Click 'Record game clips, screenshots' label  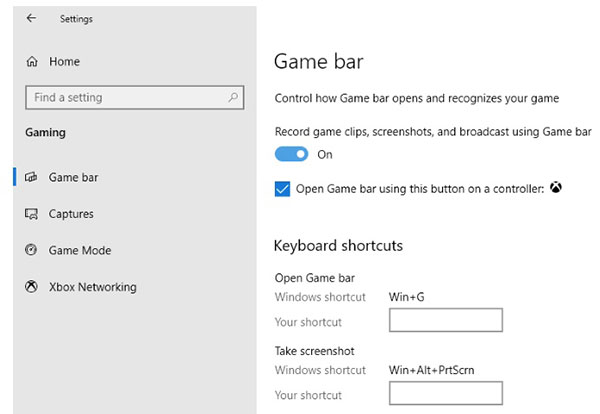pyautogui.click(x=433, y=132)
